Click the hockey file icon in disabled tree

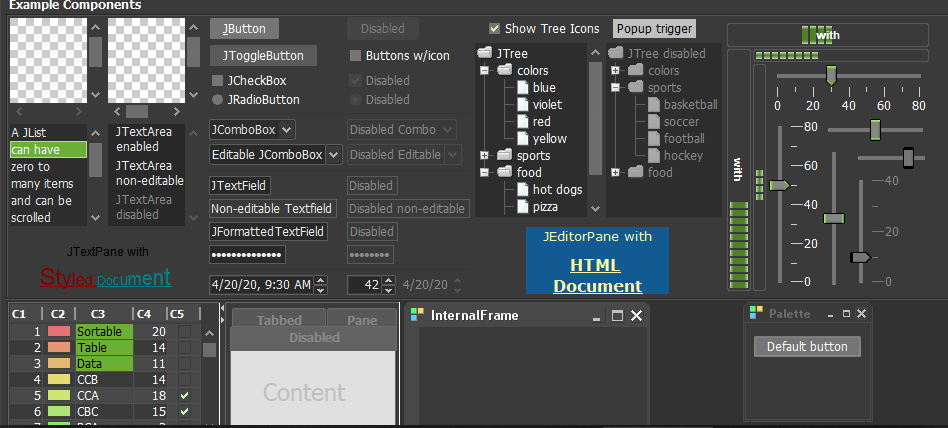click(x=654, y=155)
